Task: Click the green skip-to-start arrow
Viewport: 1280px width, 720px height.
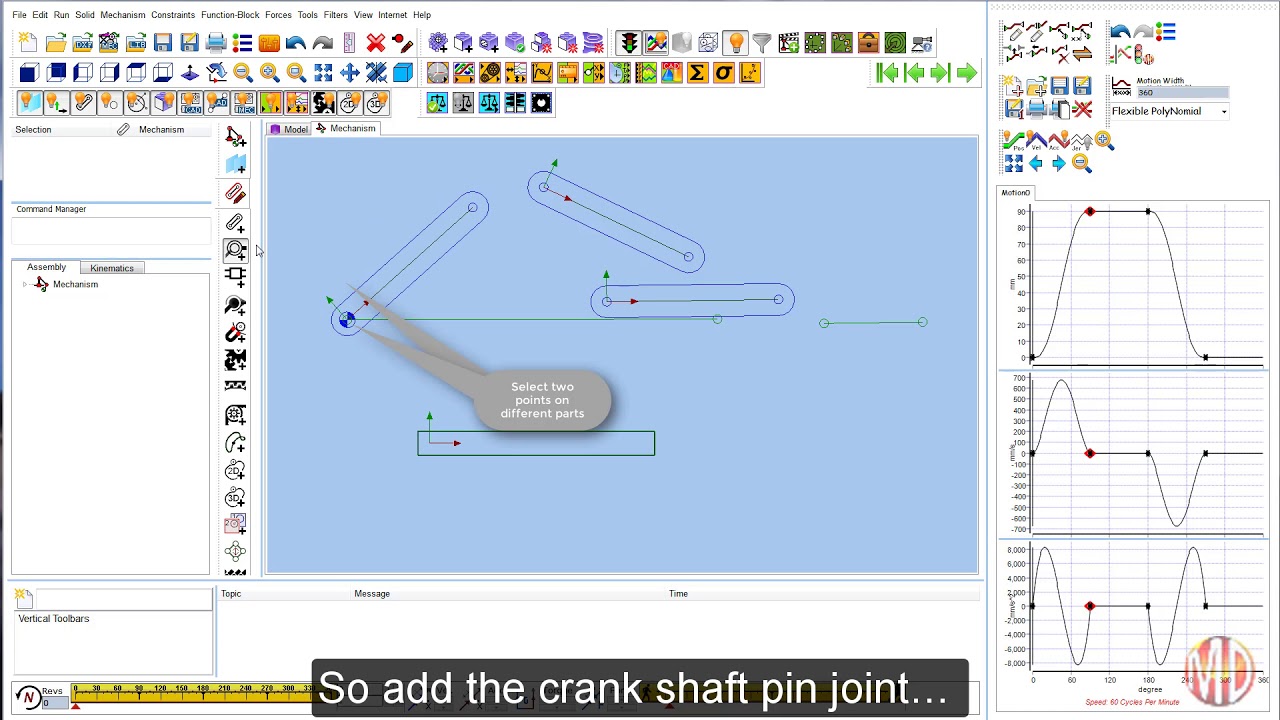Action: [x=887, y=73]
